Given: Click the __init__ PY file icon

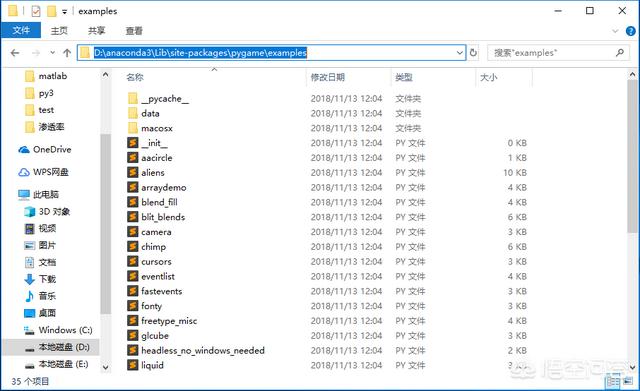Looking at the screenshot, I should click(x=133, y=143).
